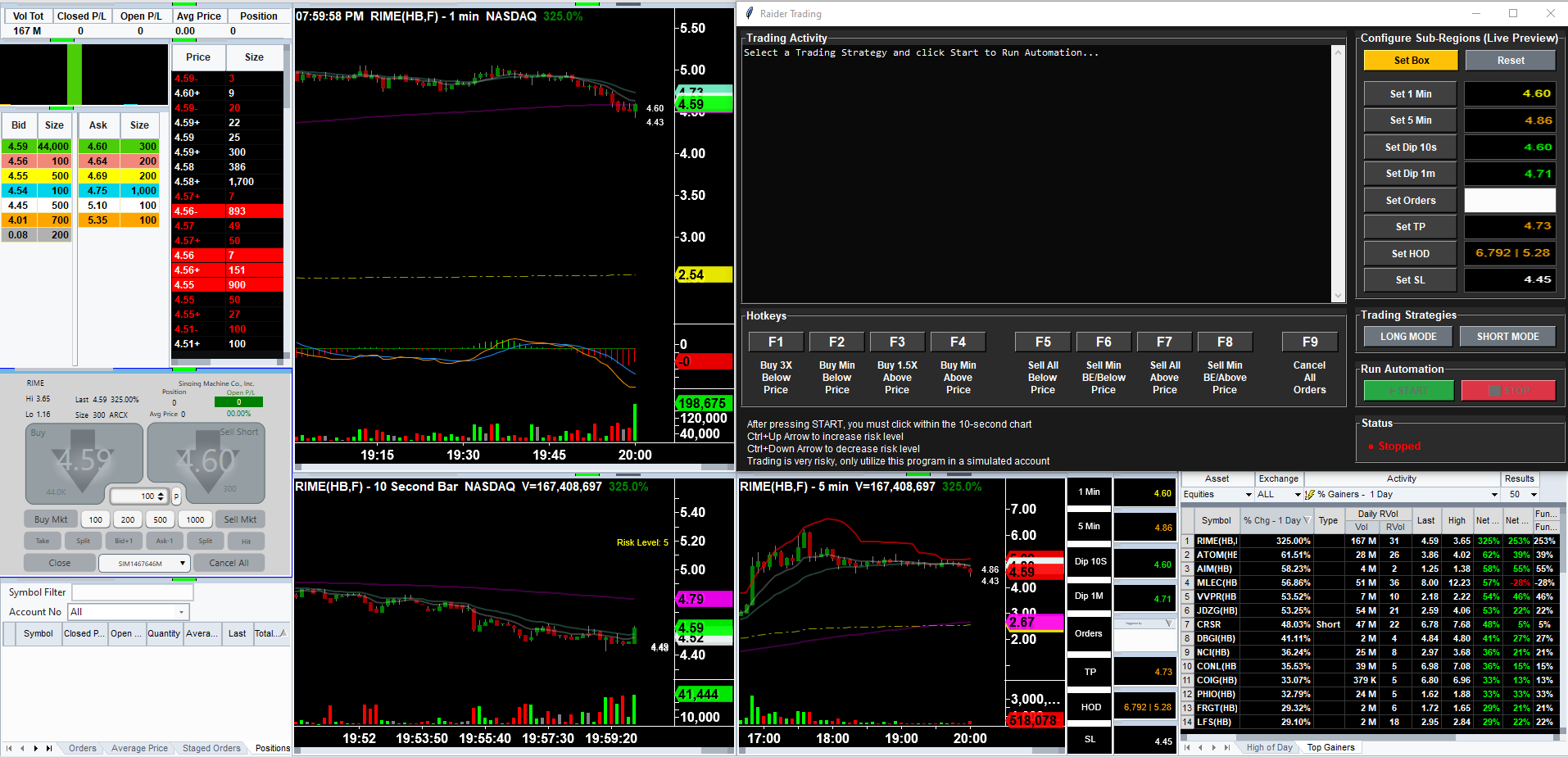
Task: Expand the Activity % Gainers dropdown
Action: (x=1493, y=495)
